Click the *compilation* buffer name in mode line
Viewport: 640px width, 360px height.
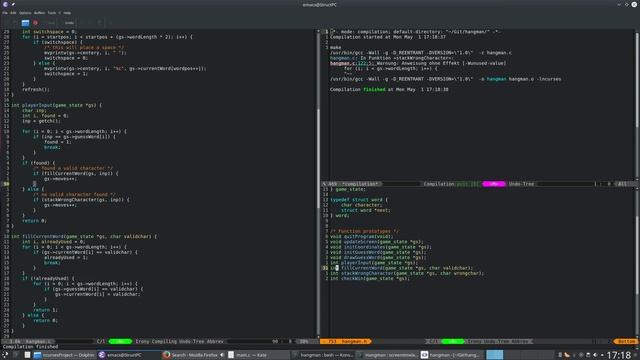[360, 184]
